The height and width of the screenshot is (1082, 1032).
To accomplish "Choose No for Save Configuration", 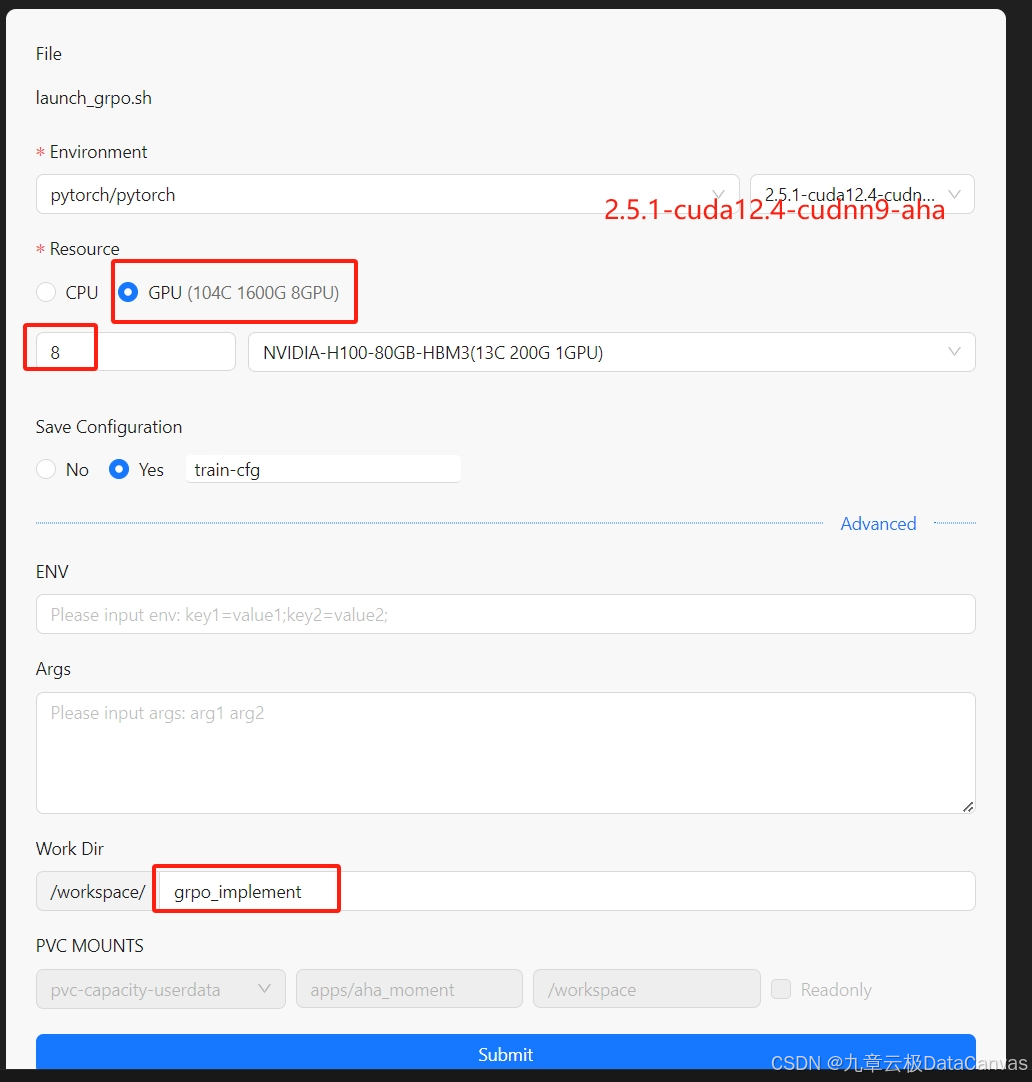I will 46,469.
